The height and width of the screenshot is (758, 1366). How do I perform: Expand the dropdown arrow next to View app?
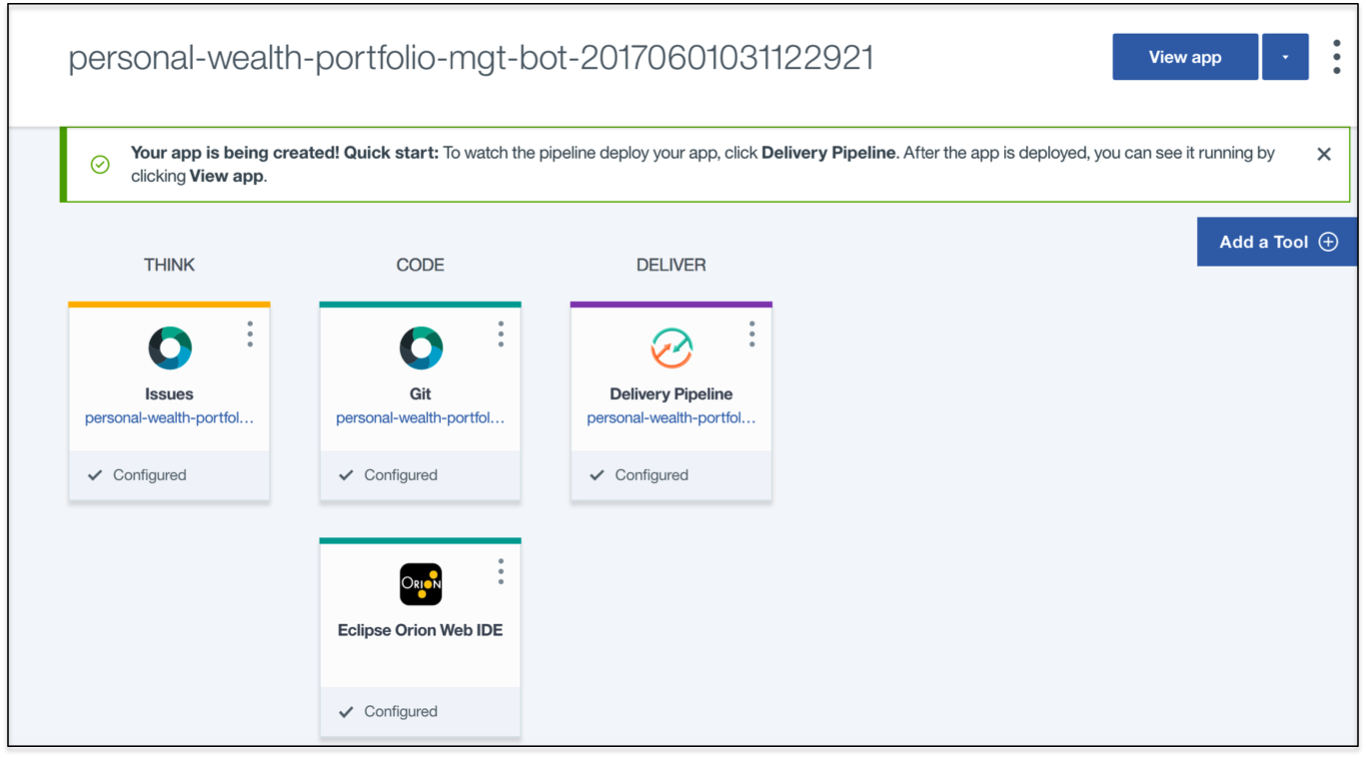[1285, 57]
